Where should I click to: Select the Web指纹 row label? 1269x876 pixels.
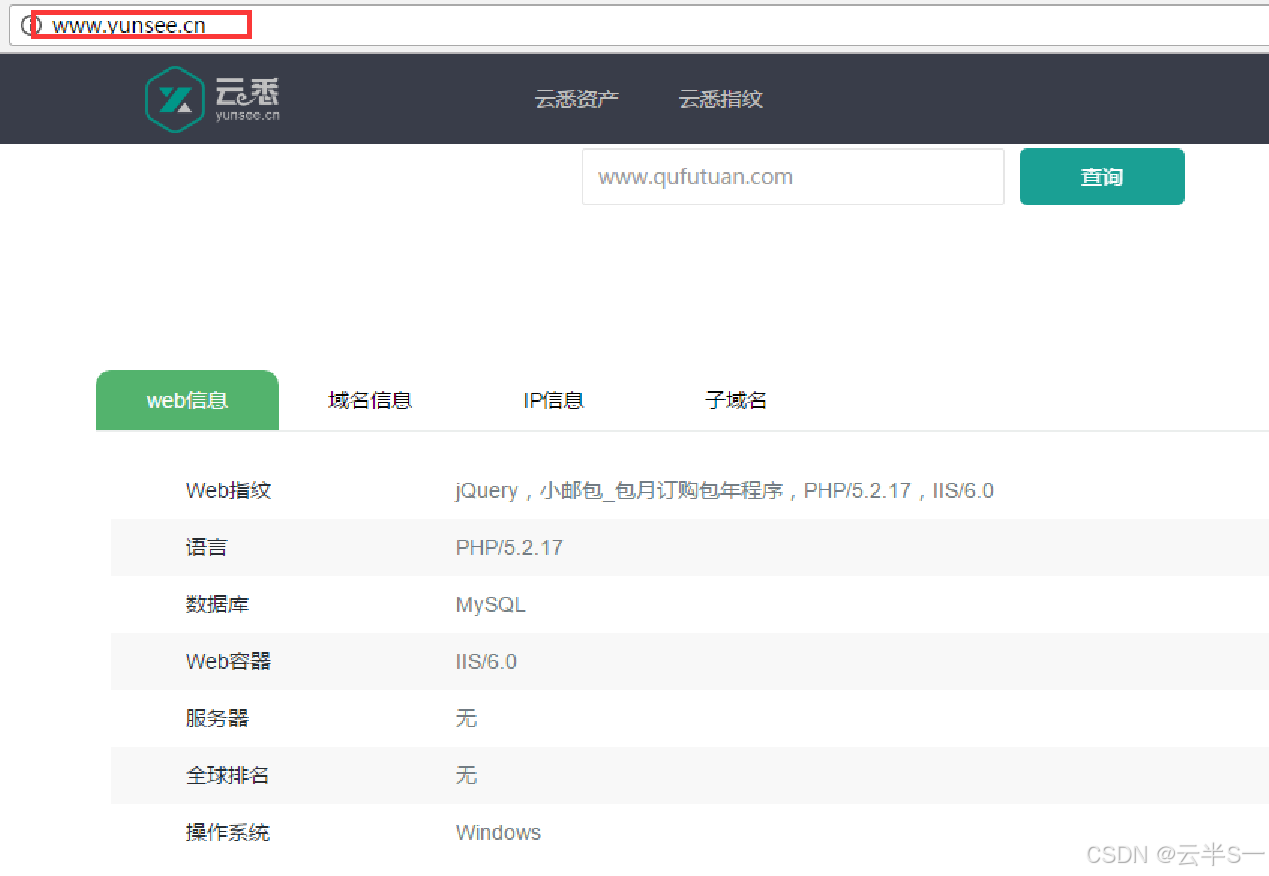click(x=228, y=491)
